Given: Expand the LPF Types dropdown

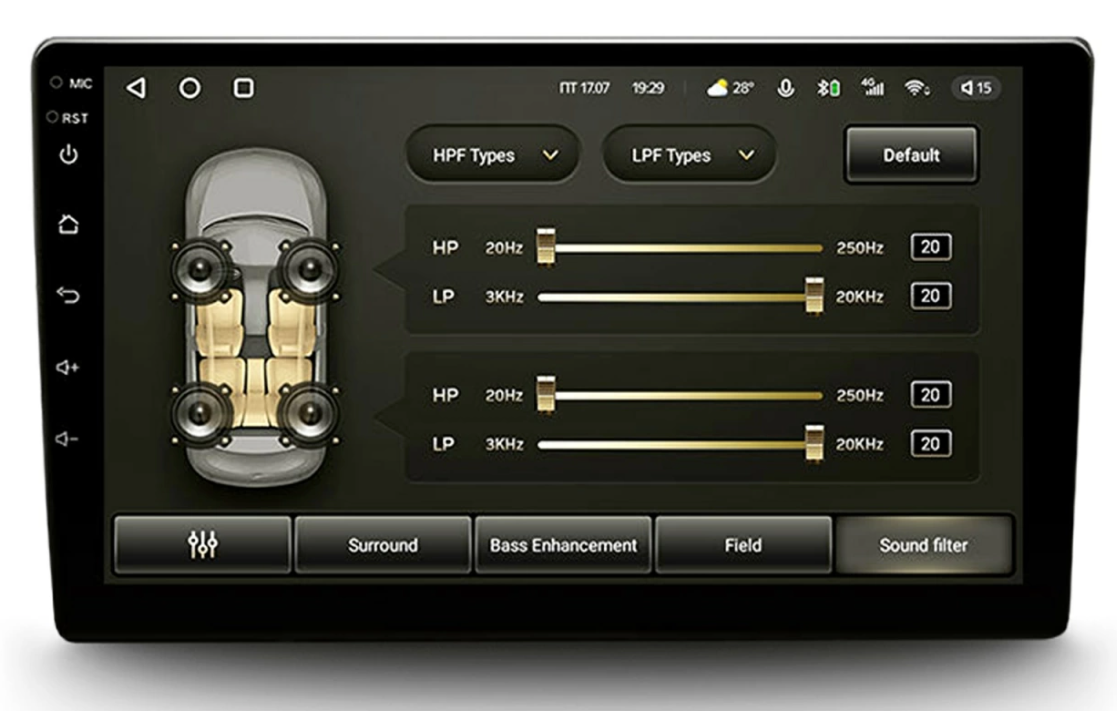Looking at the screenshot, I should pyautogui.click(x=689, y=155).
